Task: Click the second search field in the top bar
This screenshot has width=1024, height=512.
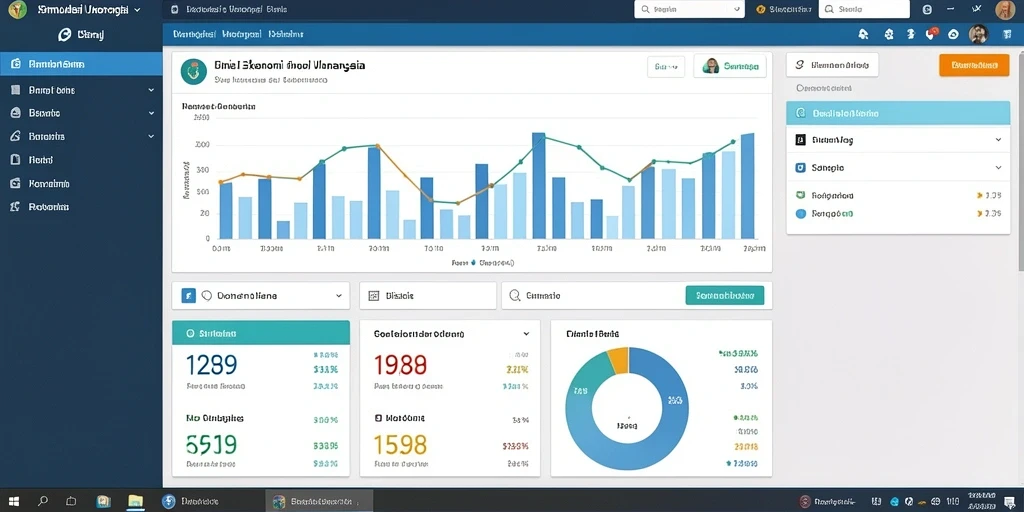Action: [864, 9]
